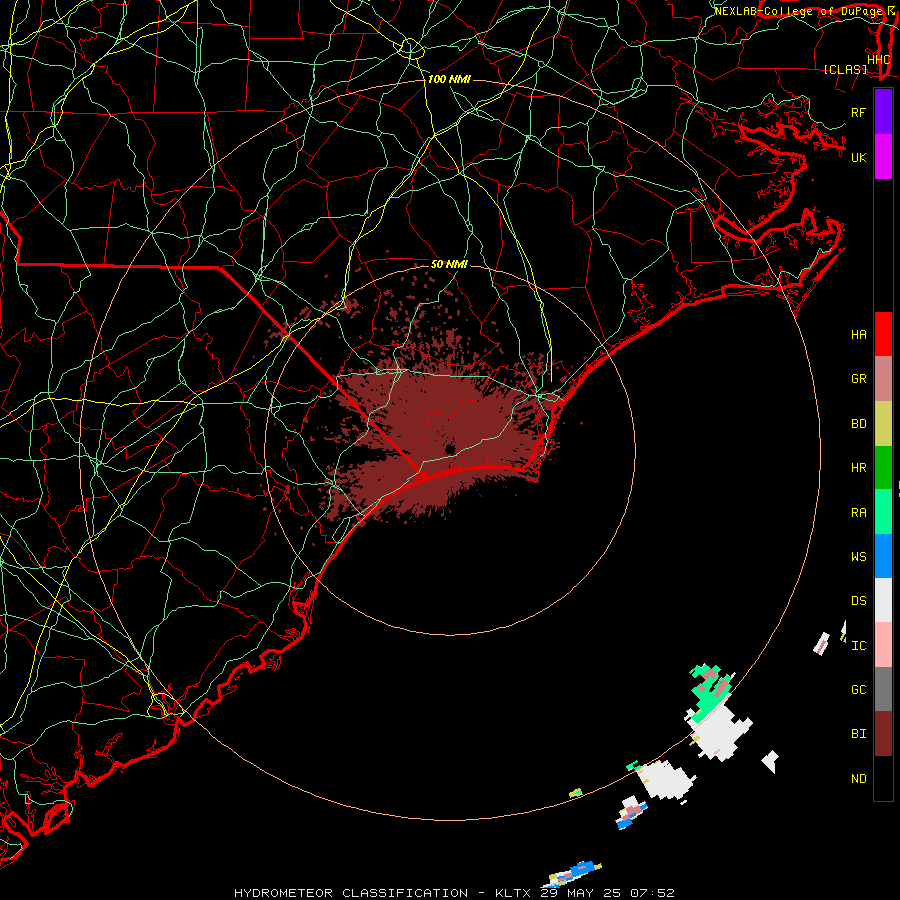Click the DS legend label
This screenshot has height=900, width=900.
[x=858, y=601]
